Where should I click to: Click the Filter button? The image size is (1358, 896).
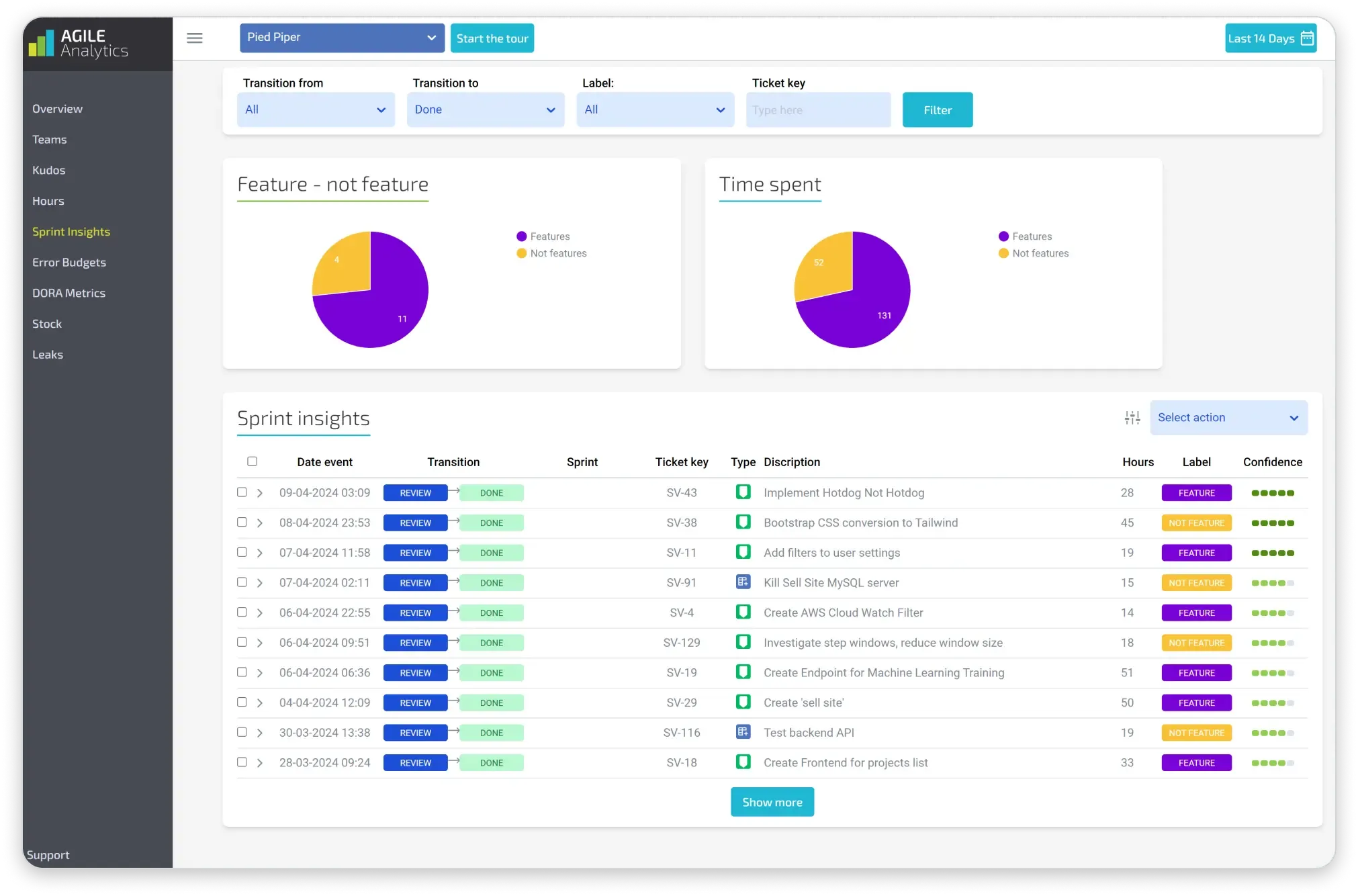click(x=937, y=109)
